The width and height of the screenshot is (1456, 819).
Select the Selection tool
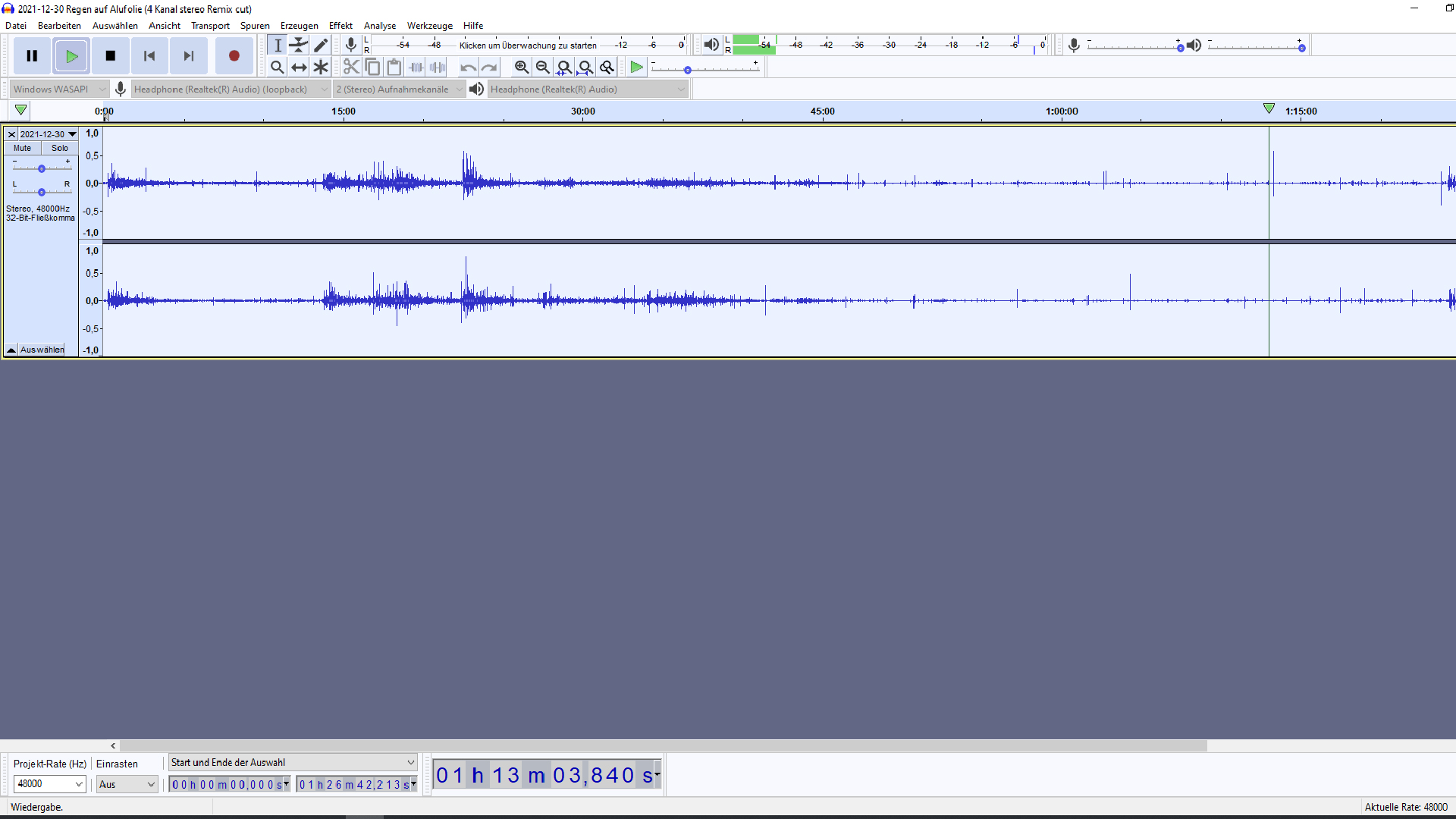click(278, 45)
